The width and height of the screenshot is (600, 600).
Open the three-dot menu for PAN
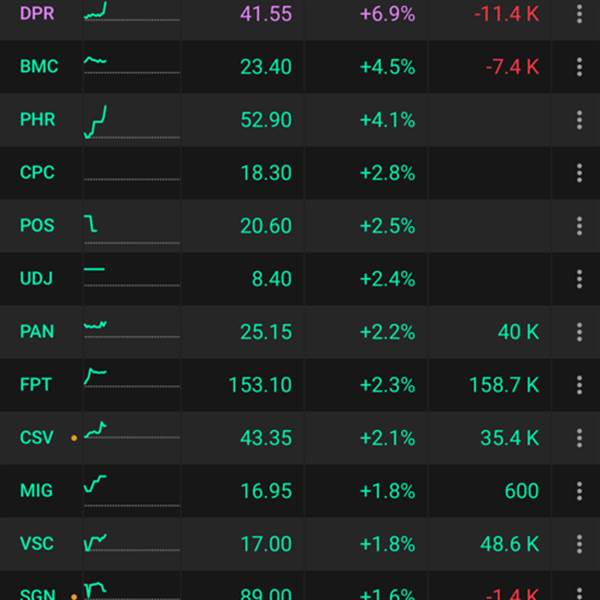(x=579, y=332)
